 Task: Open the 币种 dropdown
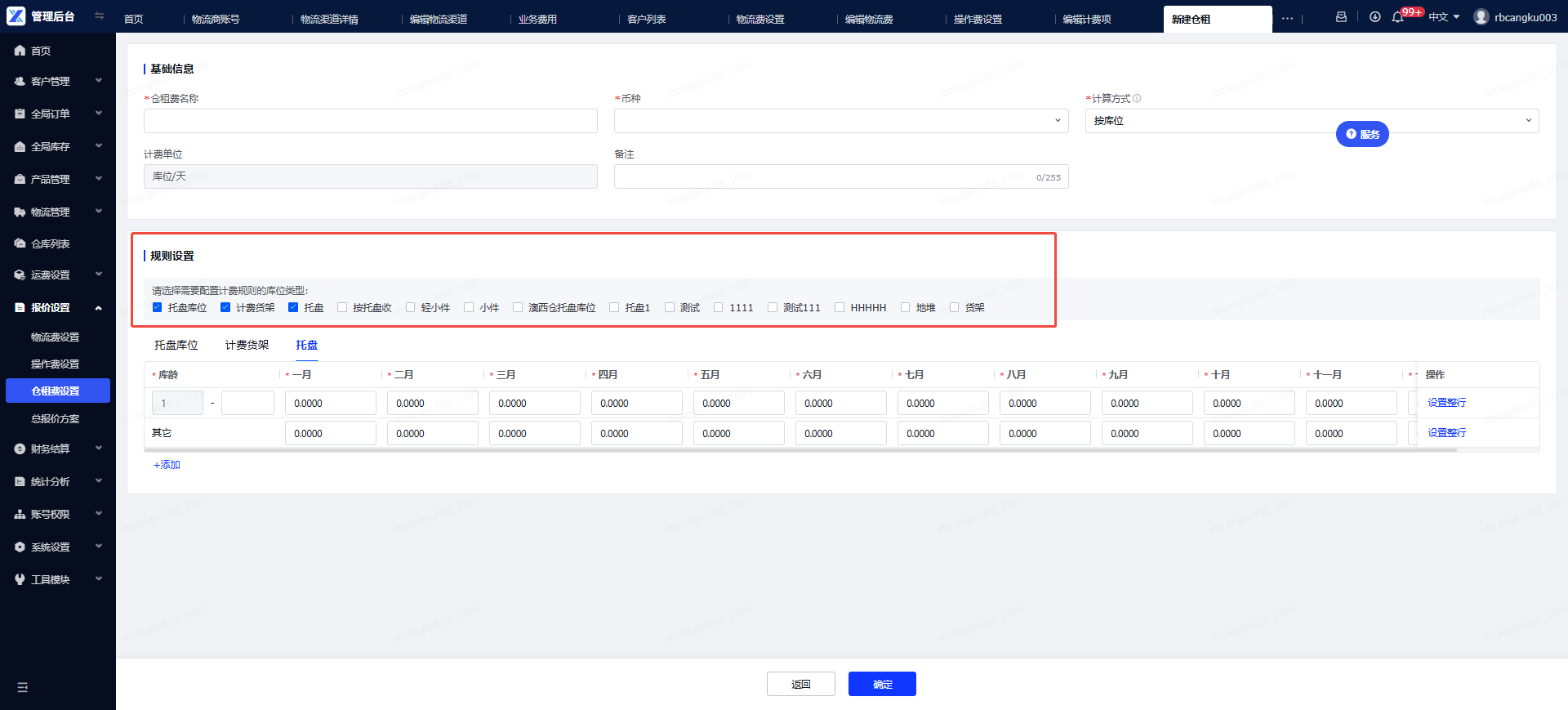841,121
